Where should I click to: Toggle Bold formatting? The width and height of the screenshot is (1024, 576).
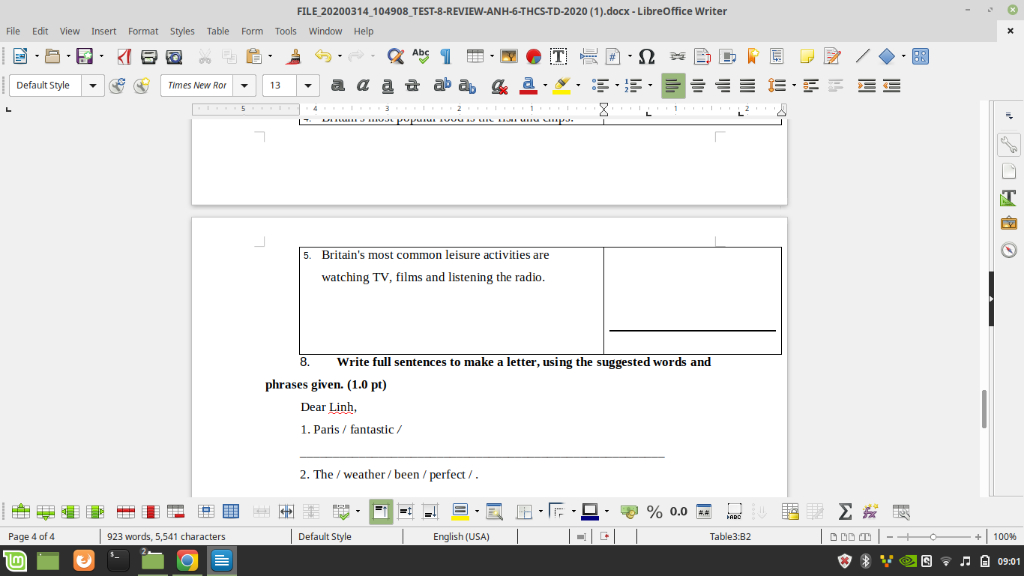pyautogui.click(x=338, y=86)
